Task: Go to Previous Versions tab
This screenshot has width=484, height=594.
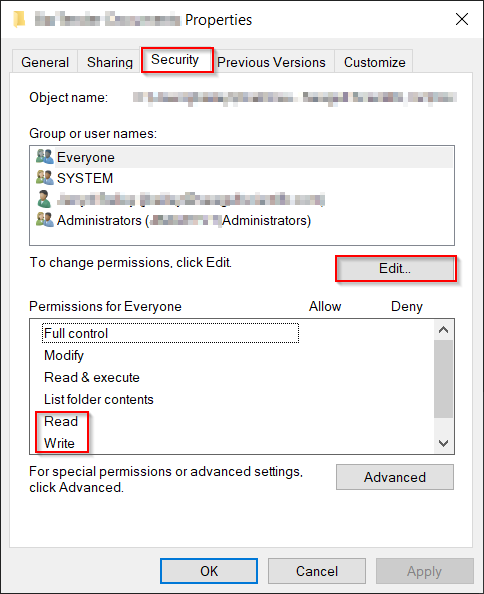Action: pos(271,62)
